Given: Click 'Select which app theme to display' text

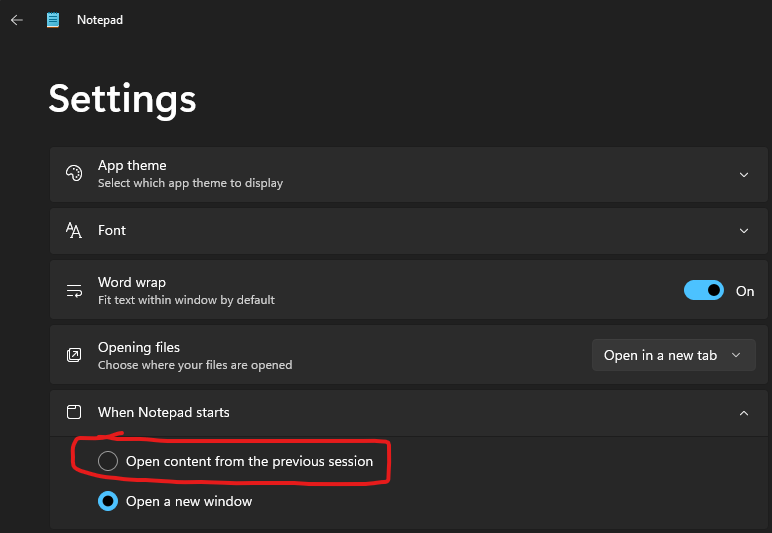Looking at the screenshot, I should [x=190, y=183].
